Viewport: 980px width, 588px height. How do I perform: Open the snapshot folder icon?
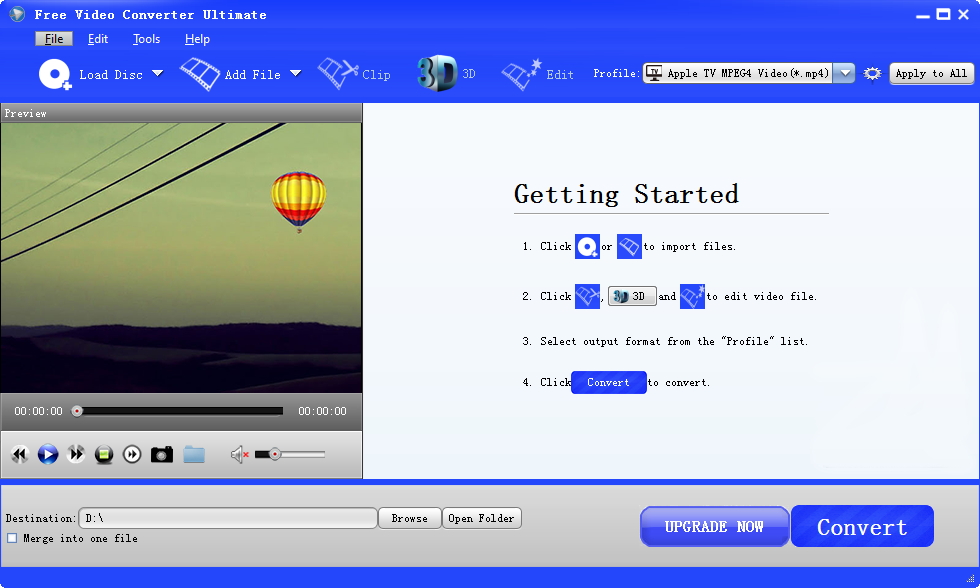[194, 454]
